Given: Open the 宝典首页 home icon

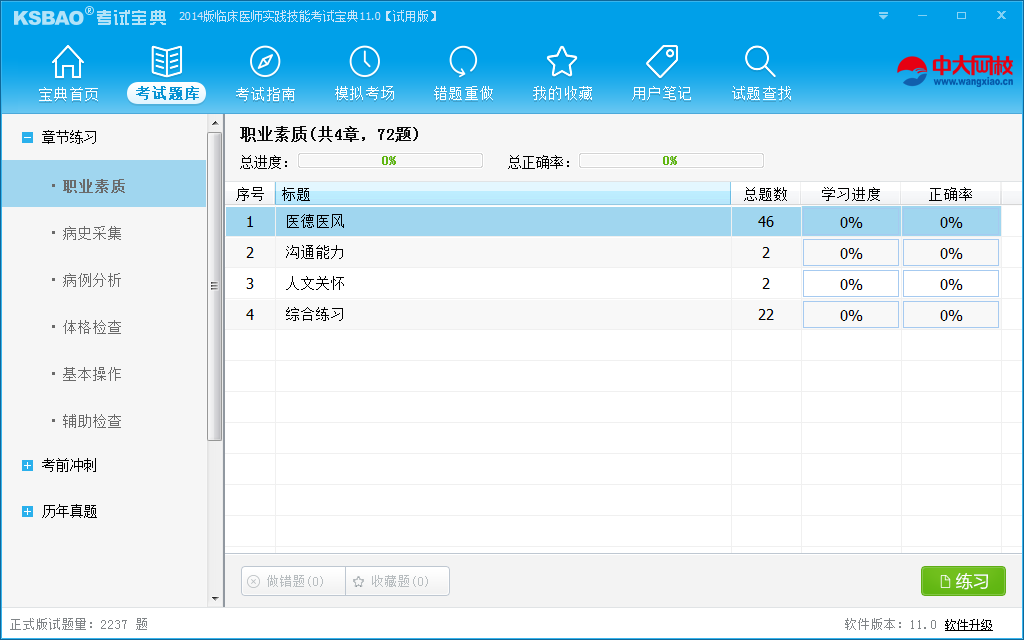Looking at the screenshot, I should (x=67, y=70).
